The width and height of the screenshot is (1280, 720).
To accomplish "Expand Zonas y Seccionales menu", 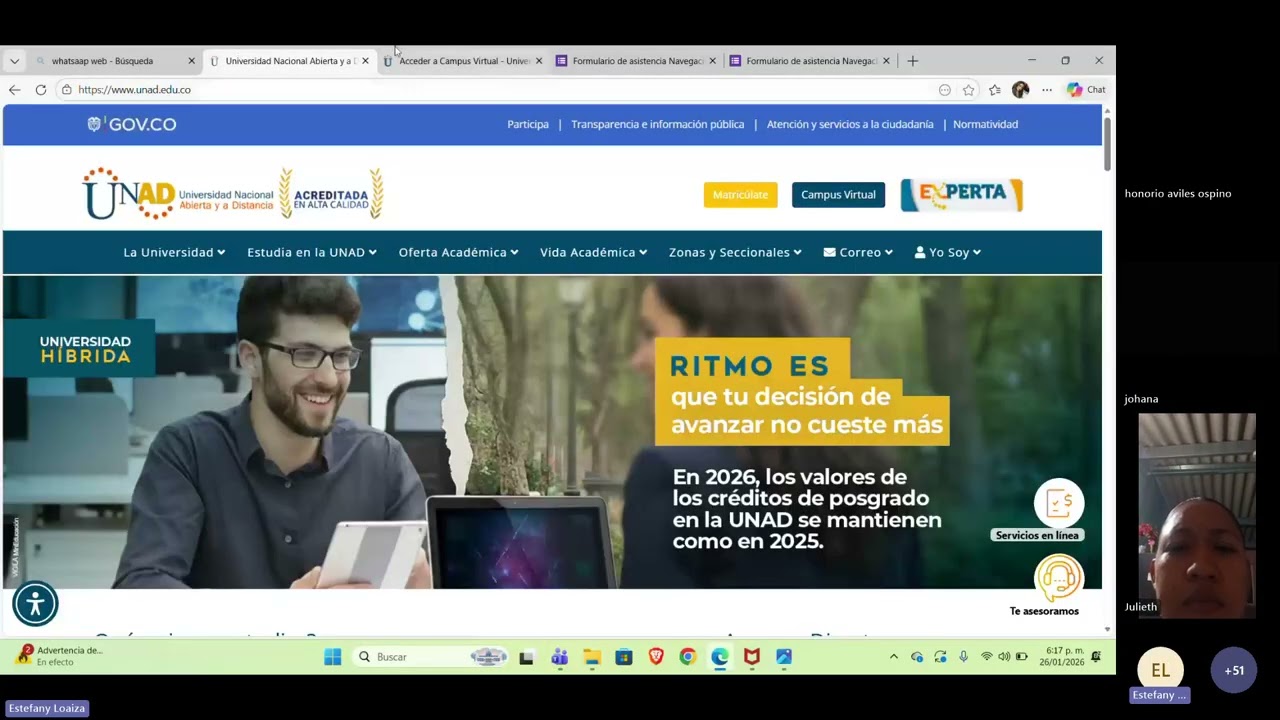I will point(735,252).
